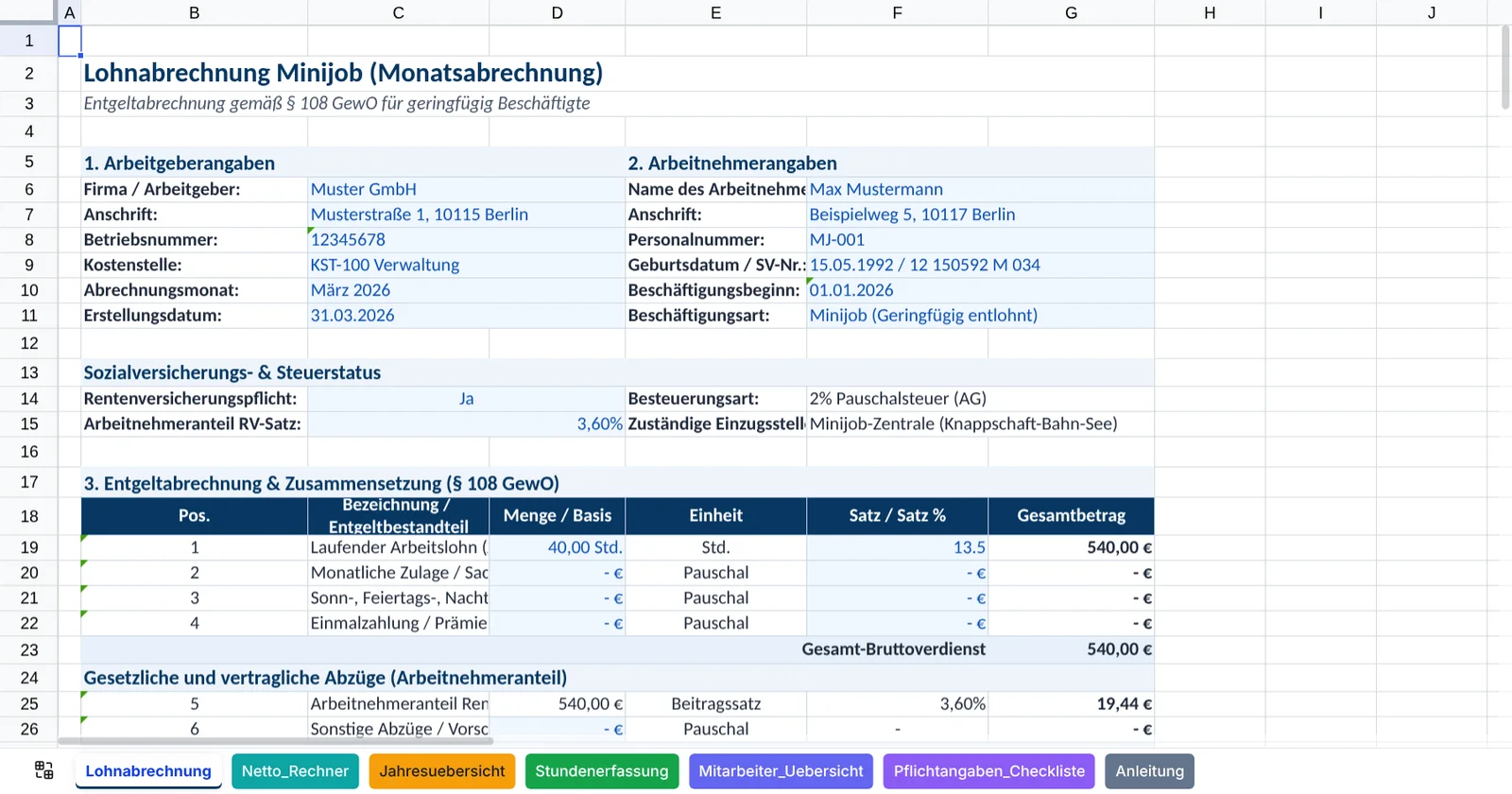Select 'Einmalzahlung / Prämie' cell
Image resolution: width=1512 pixels, height=794 pixels.
[x=398, y=623]
